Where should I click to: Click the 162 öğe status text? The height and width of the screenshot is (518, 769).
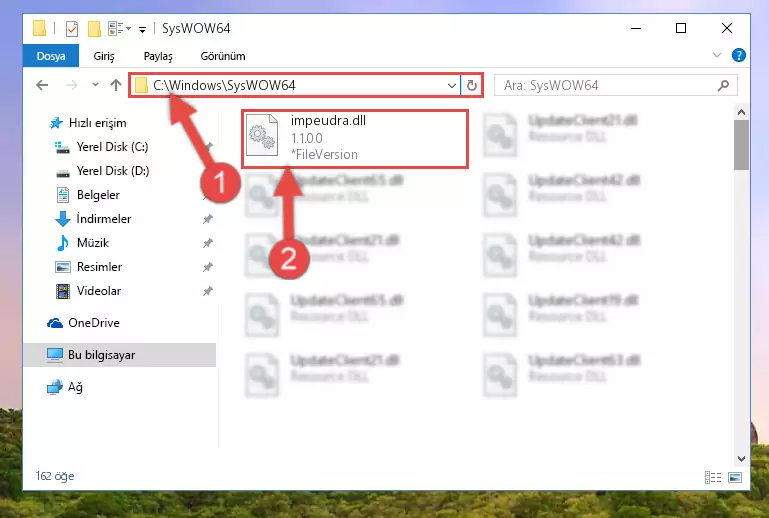coord(55,476)
